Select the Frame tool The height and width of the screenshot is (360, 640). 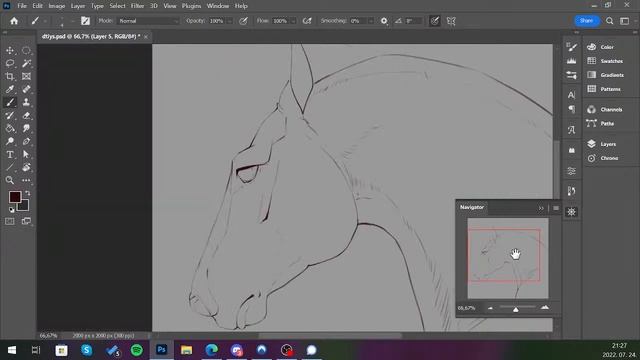26,76
